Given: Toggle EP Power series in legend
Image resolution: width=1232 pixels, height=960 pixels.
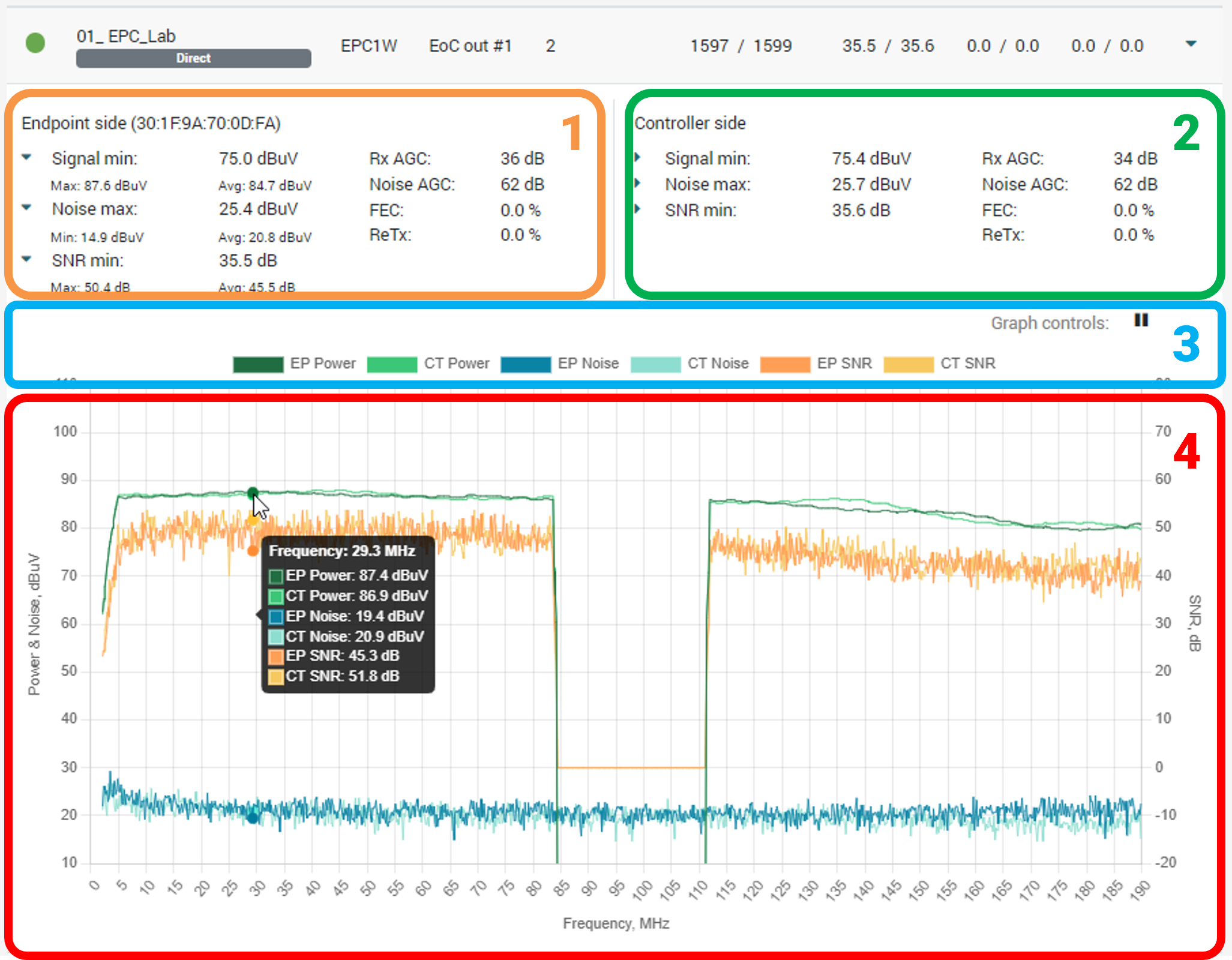Looking at the screenshot, I should pyautogui.click(x=258, y=364).
